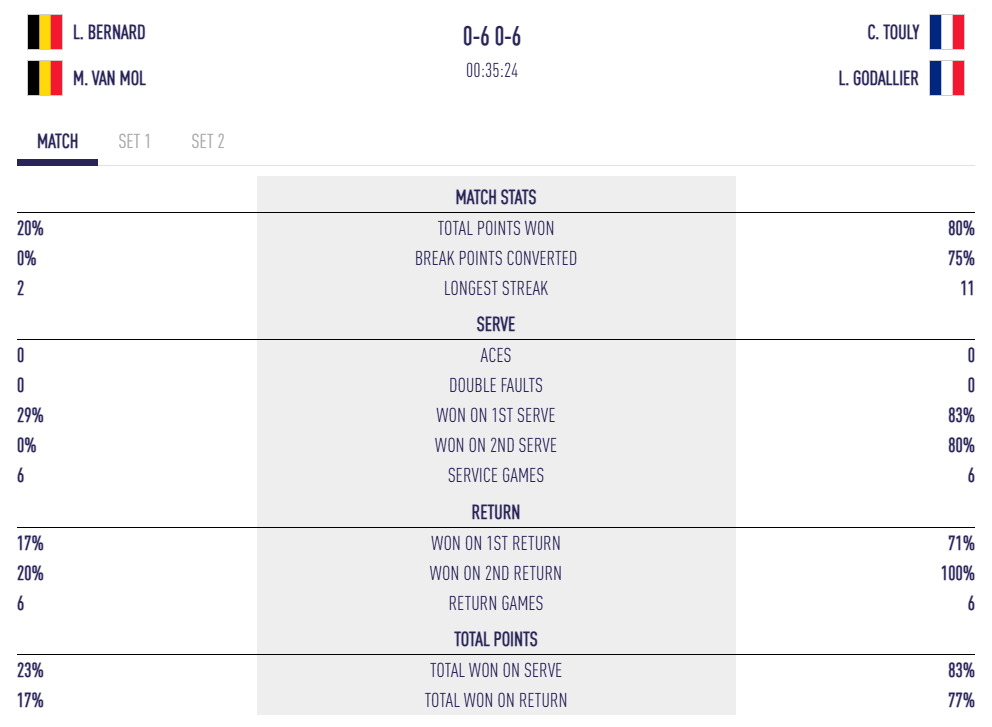
Task: Switch to the SET 1 tab
Action: coord(134,141)
